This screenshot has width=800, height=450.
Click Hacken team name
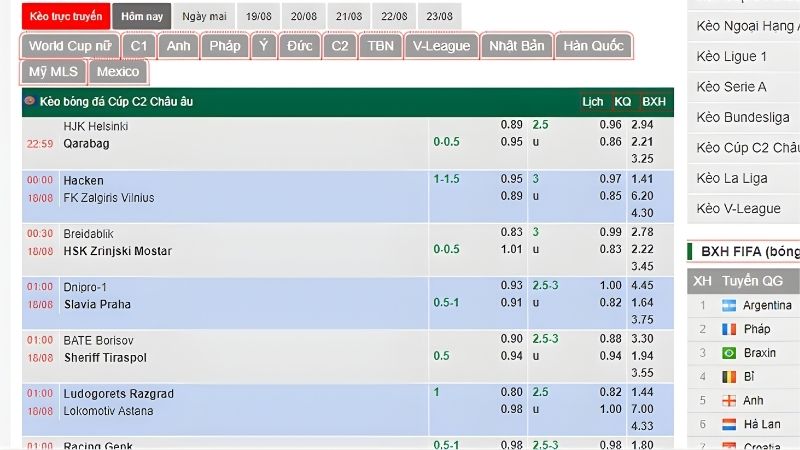pos(83,181)
